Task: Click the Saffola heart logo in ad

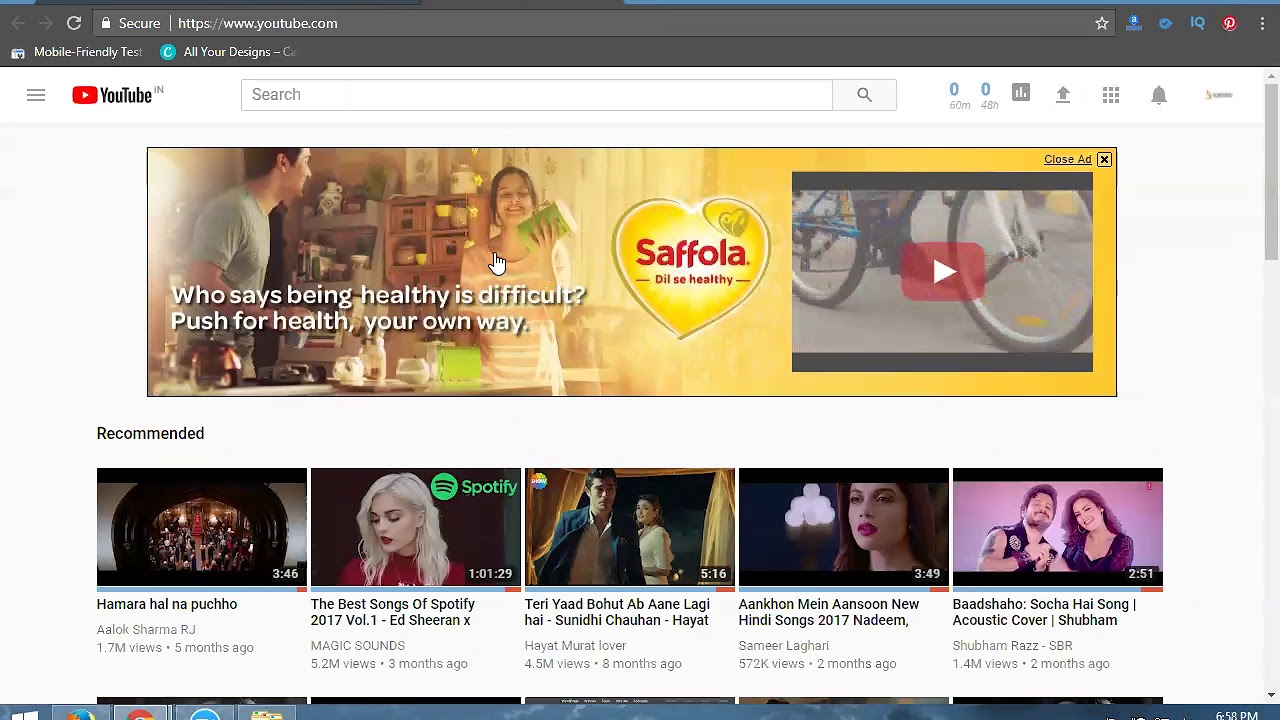Action: 692,268
